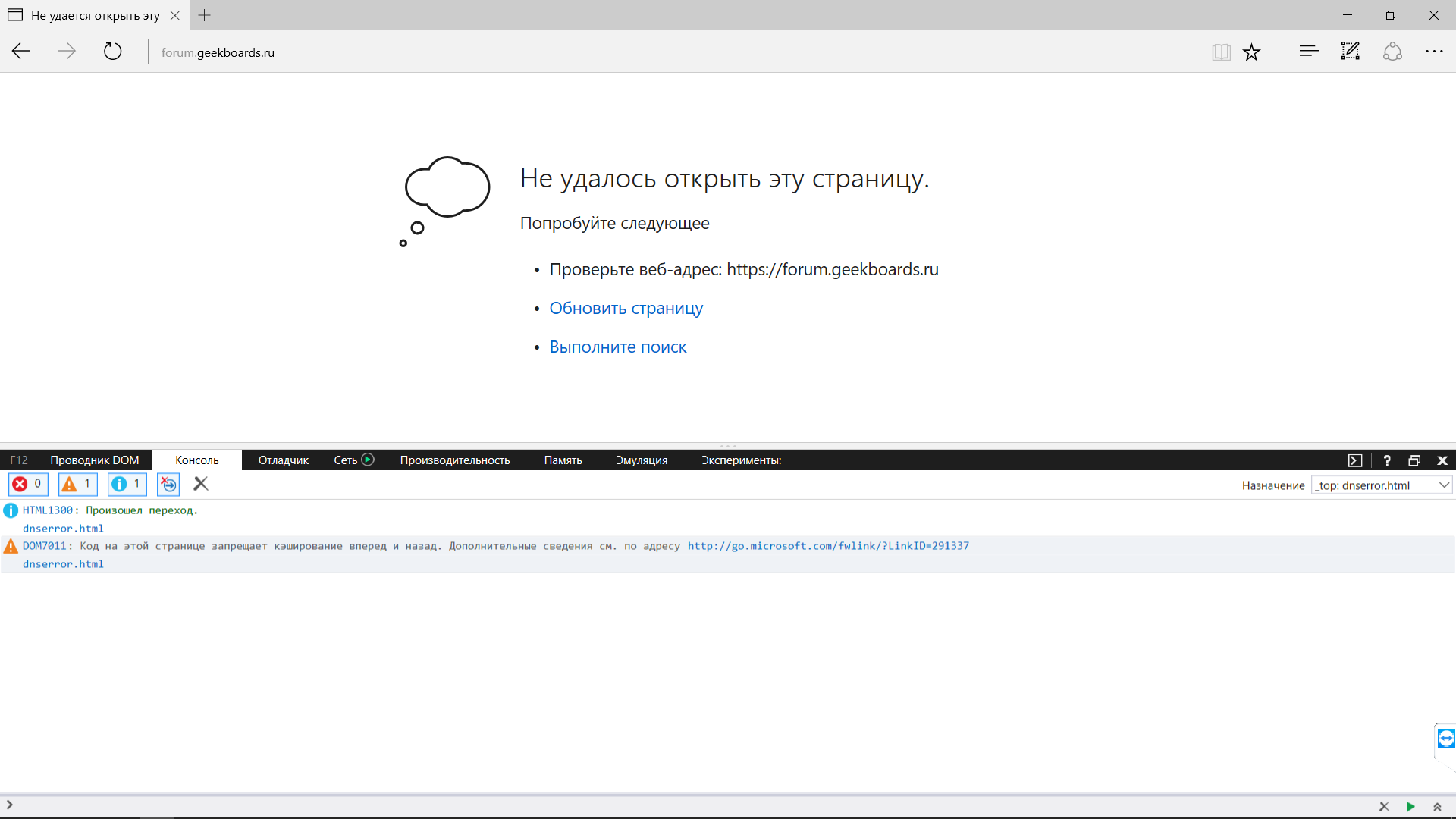The height and width of the screenshot is (819, 1456).
Task: Toggle the info messages filter
Action: [127, 484]
